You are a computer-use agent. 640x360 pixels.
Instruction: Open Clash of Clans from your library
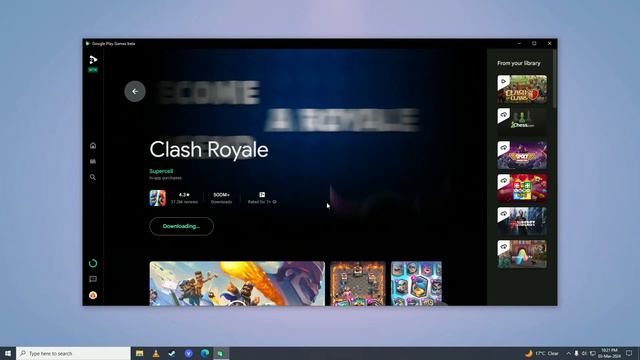point(522,89)
